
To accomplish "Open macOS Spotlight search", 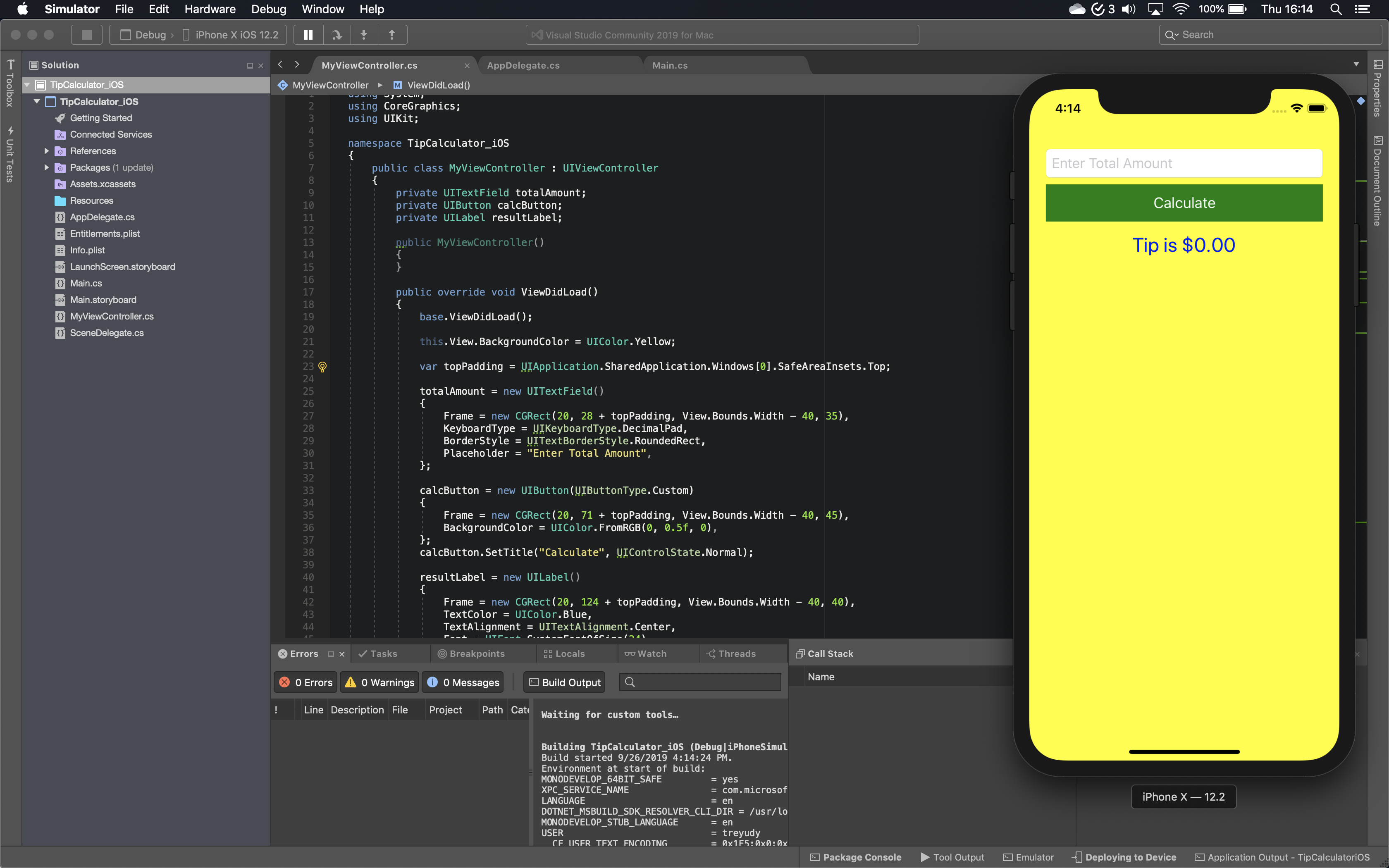I will 1336,9.
